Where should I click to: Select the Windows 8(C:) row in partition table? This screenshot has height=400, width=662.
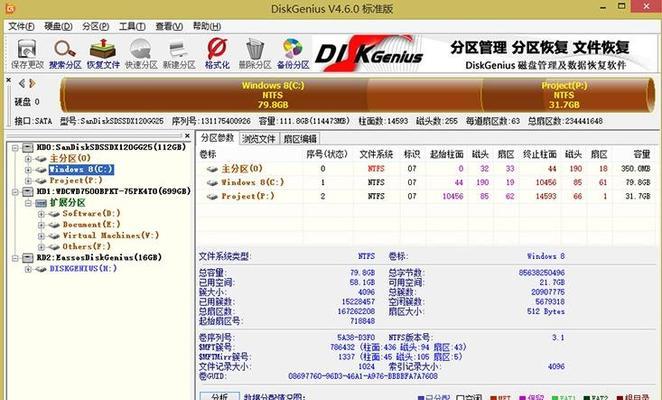coord(426,182)
